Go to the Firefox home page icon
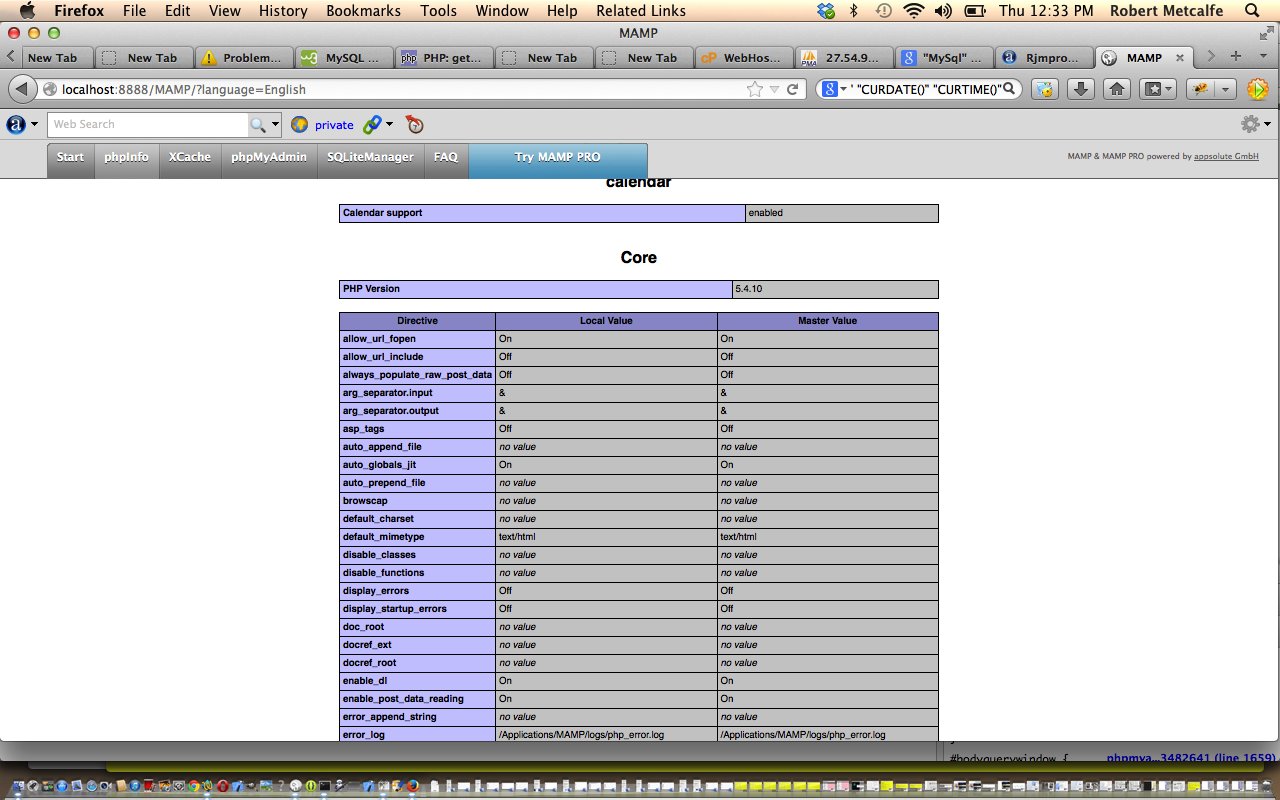Image resolution: width=1280 pixels, height=800 pixels. [1117, 89]
